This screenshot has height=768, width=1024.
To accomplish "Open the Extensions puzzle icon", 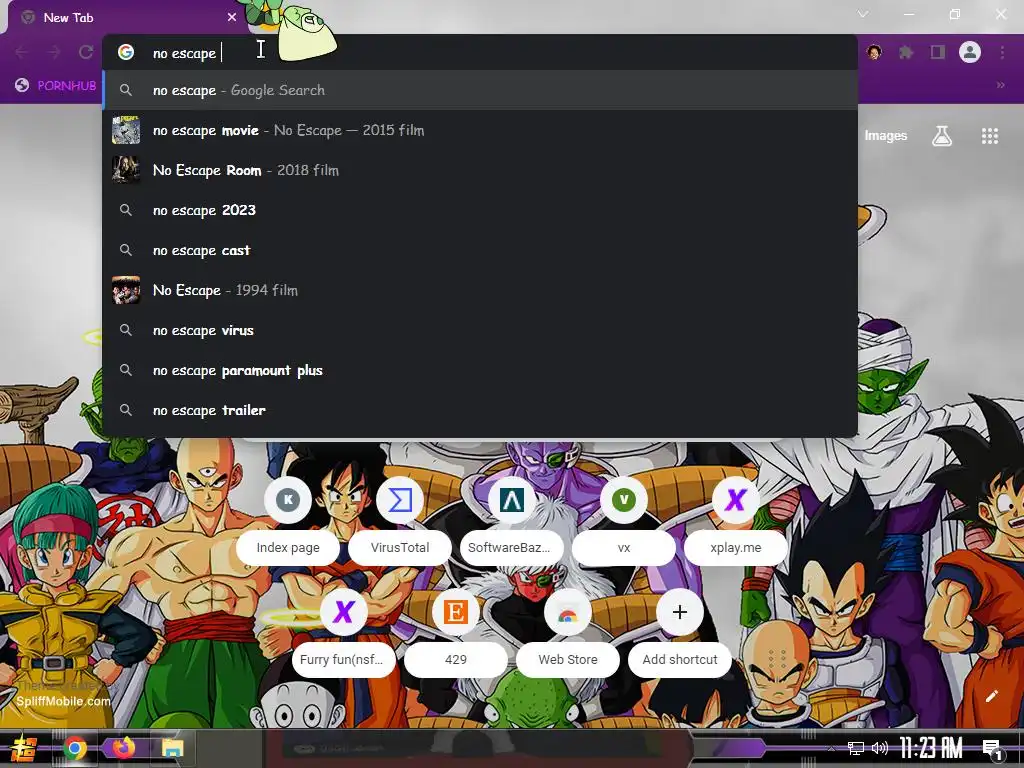I will coord(906,52).
